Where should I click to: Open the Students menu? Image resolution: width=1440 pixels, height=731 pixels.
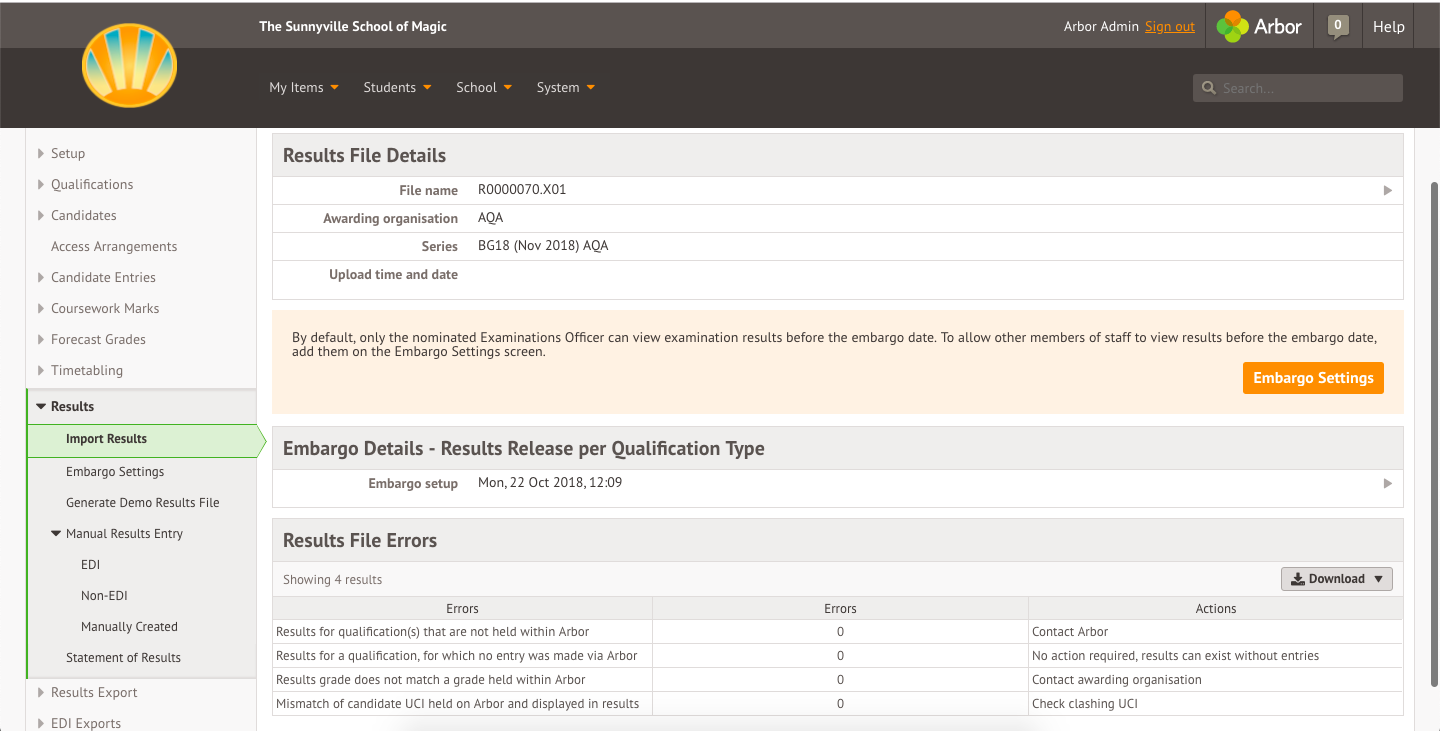tap(397, 87)
